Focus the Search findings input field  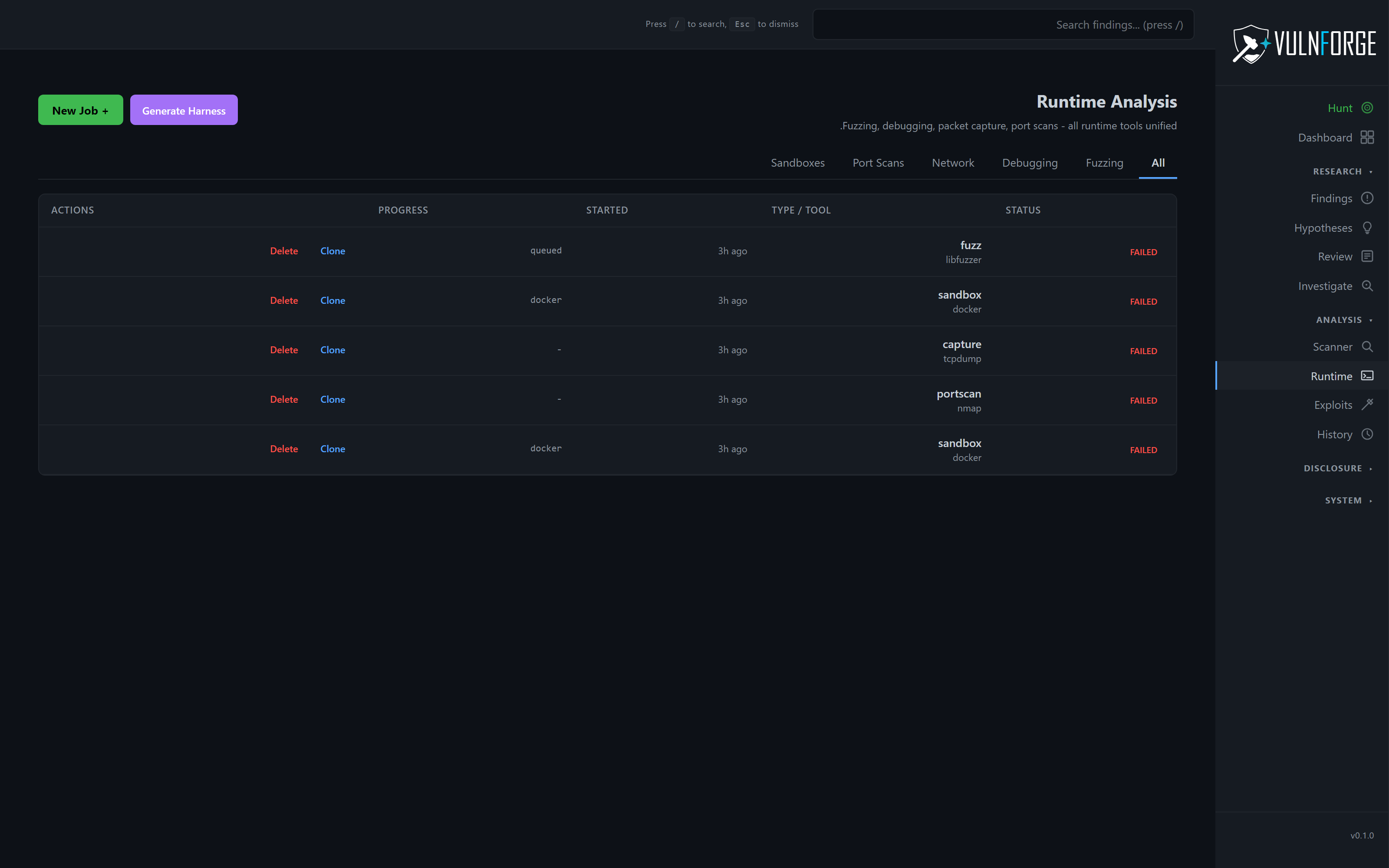(x=1003, y=25)
